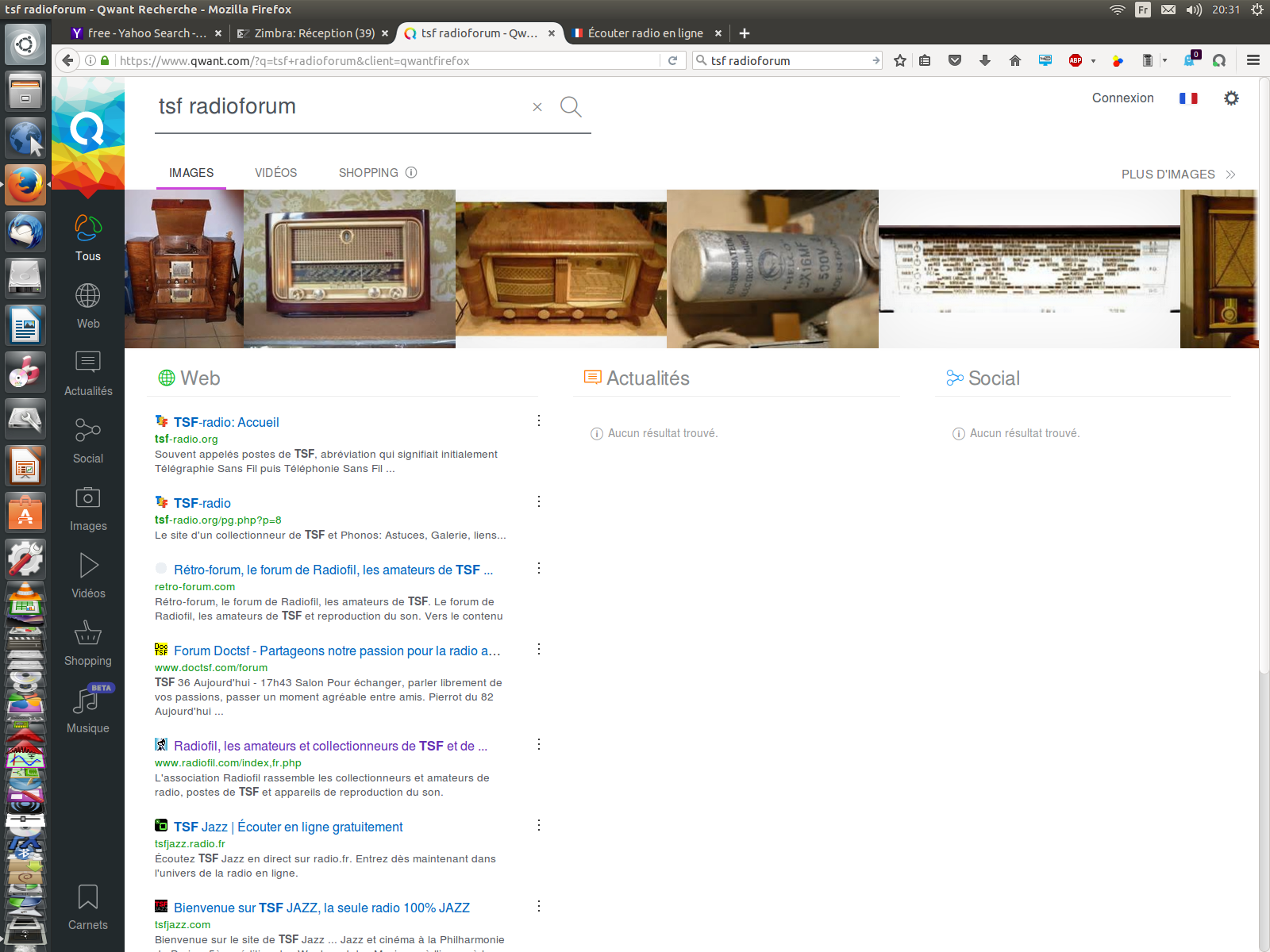
Task: Open options for TSF Jazz Écouter result
Action: (x=539, y=825)
